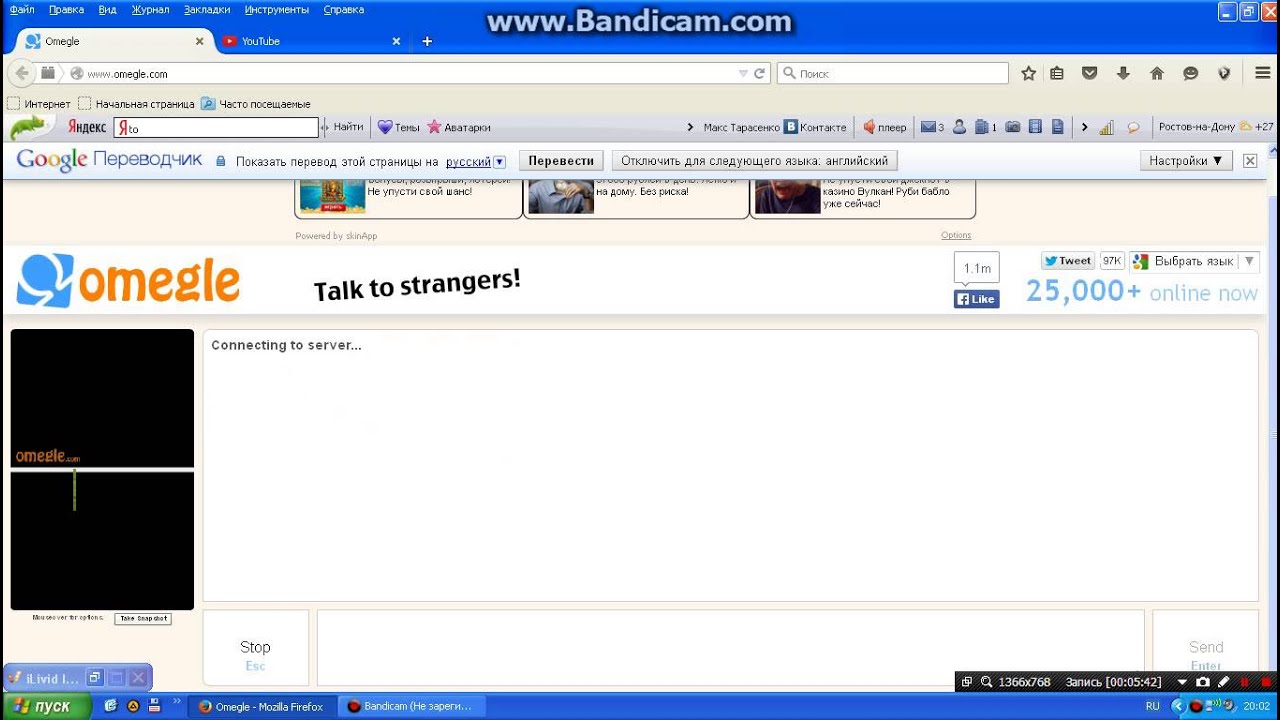Click the Ростов-на-Дону weather widget
The width and height of the screenshot is (1280, 720).
[x=1216, y=127]
